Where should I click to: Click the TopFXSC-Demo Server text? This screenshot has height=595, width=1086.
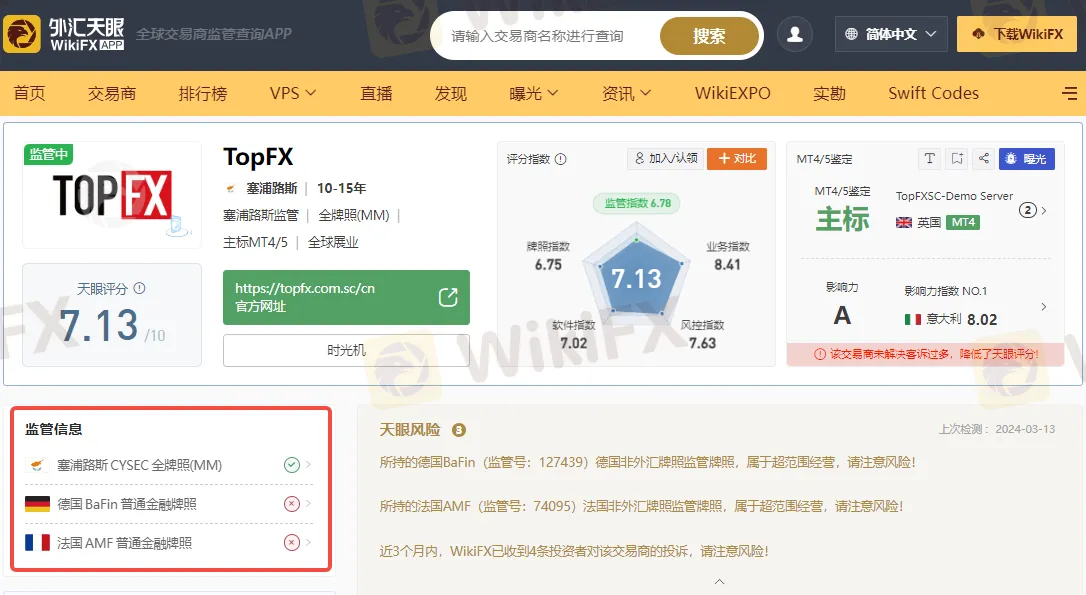[x=954, y=196]
